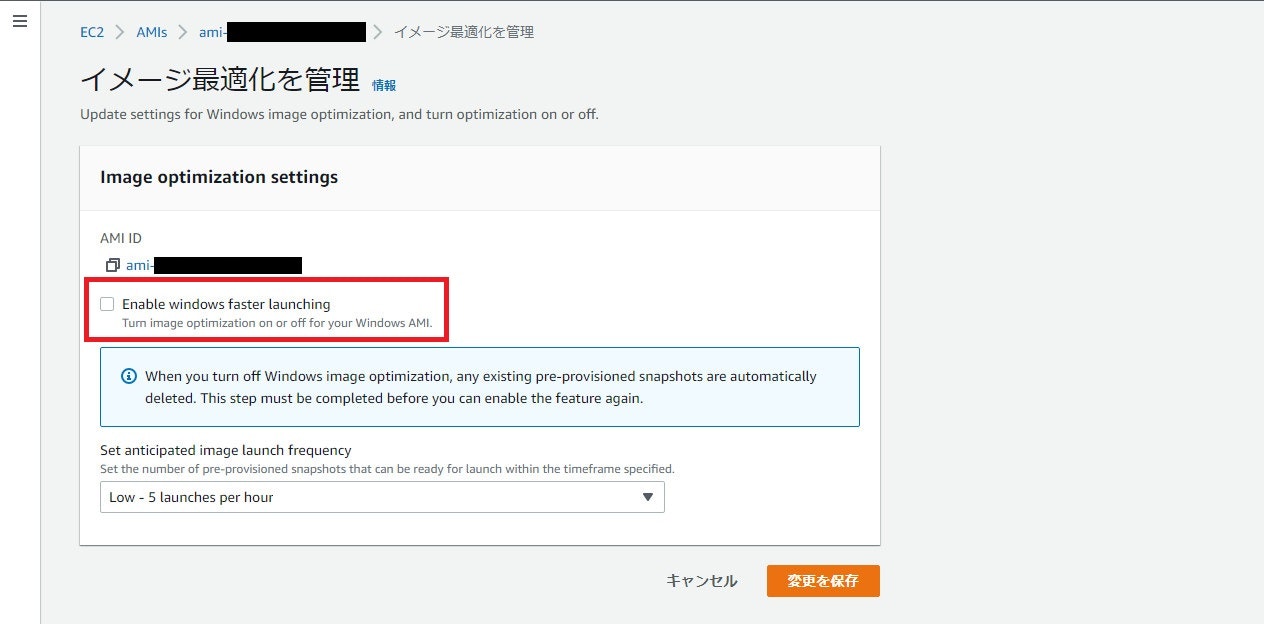The height and width of the screenshot is (624, 1264).
Task: Open the image launch frequency dropdown
Action: (x=382, y=497)
